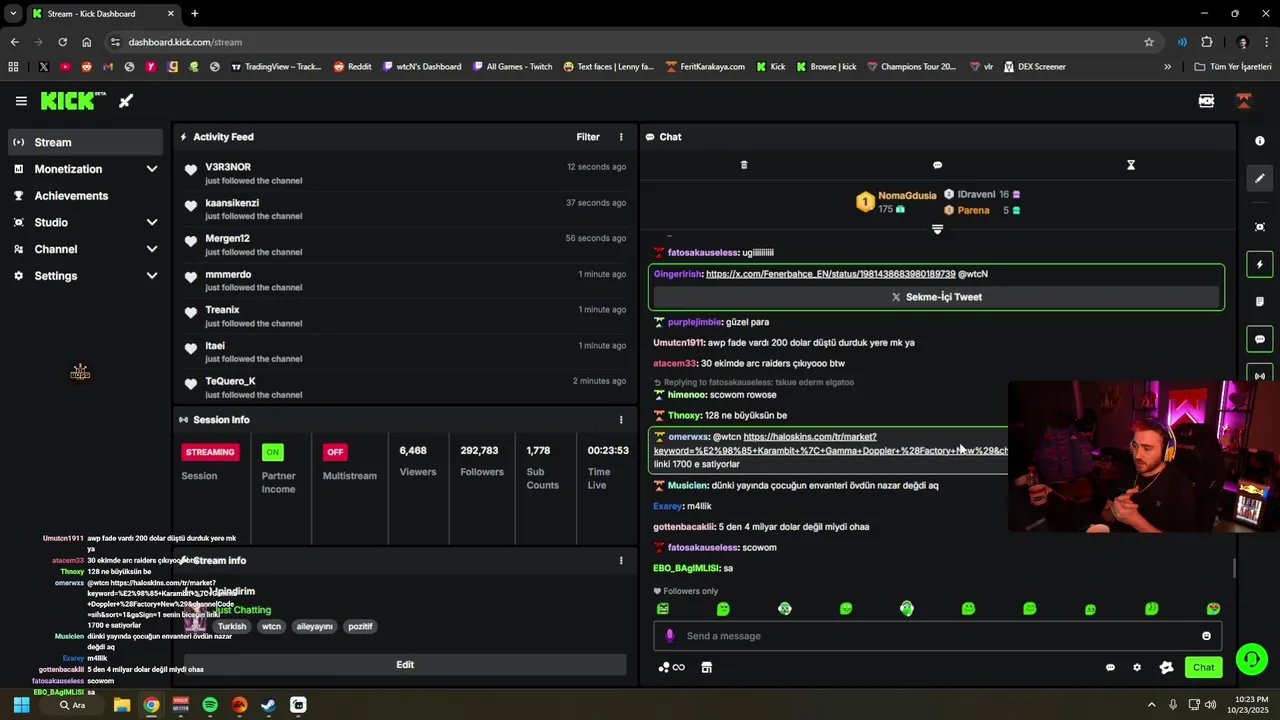Image resolution: width=1280 pixels, height=720 pixels.
Task: Open the Reddit bookmark
Action: [x=352, y=67]
